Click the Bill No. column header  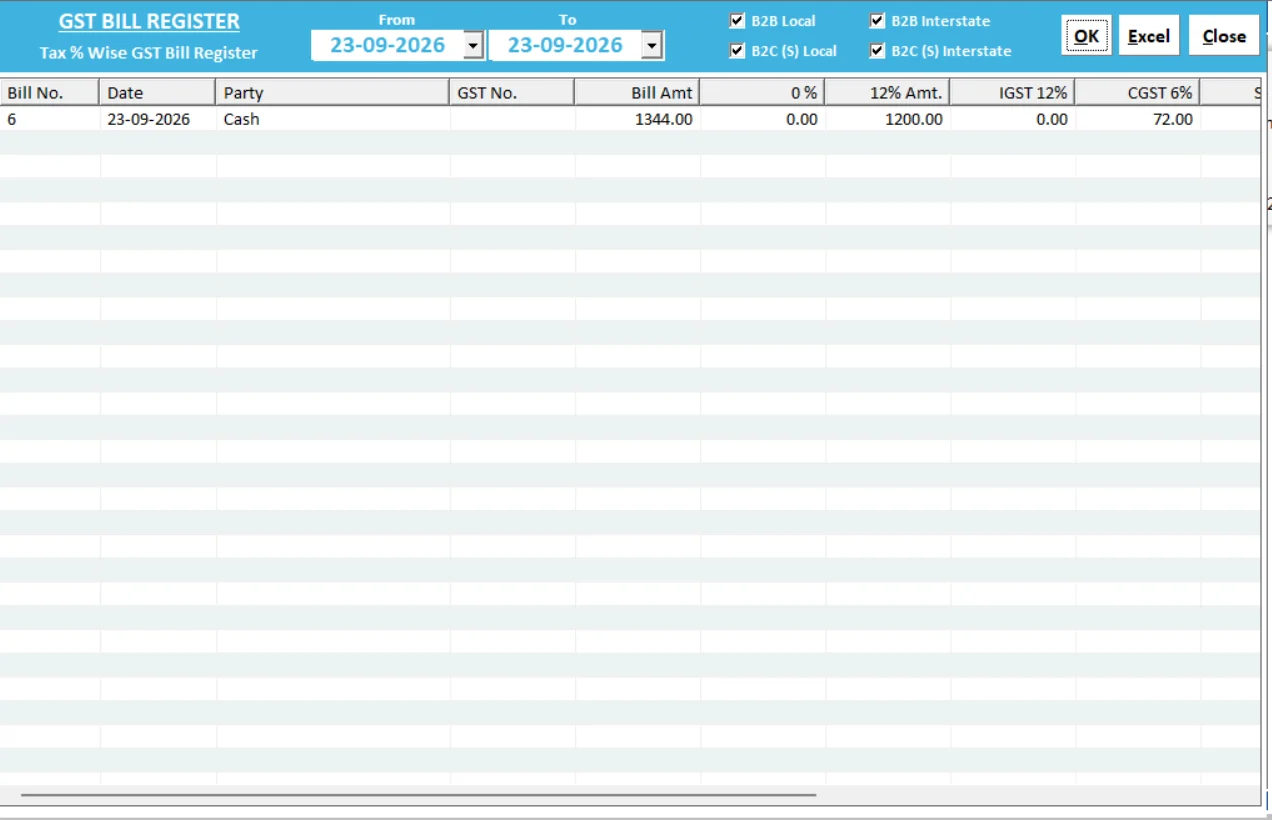click(49, 93)
